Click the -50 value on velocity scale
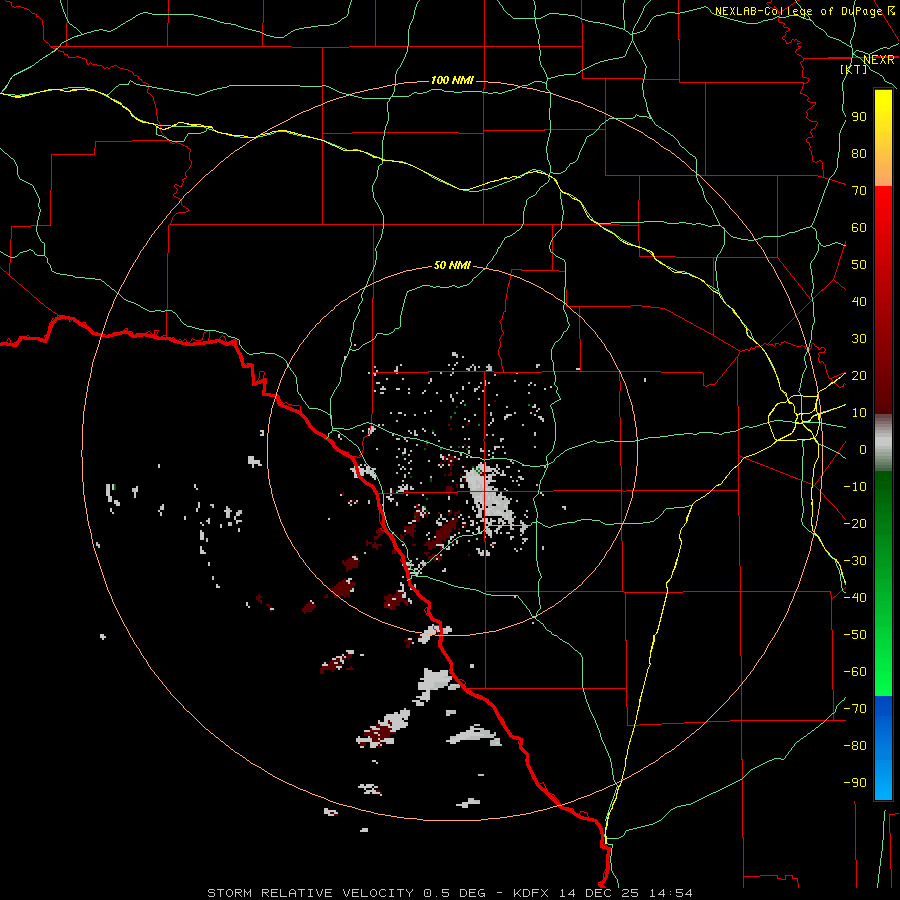 click(855, 635)
